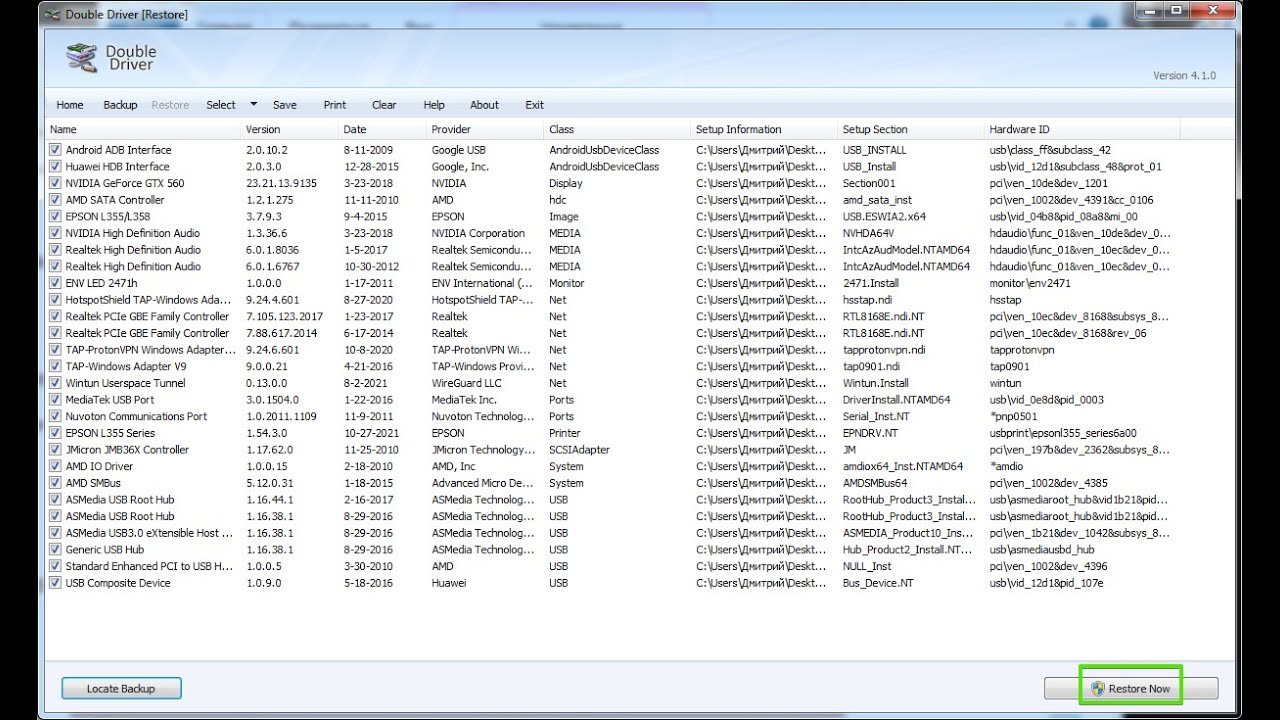Click version 23.21.13.9135 cell
1280x720 pixels.
[x=281, y=183]
